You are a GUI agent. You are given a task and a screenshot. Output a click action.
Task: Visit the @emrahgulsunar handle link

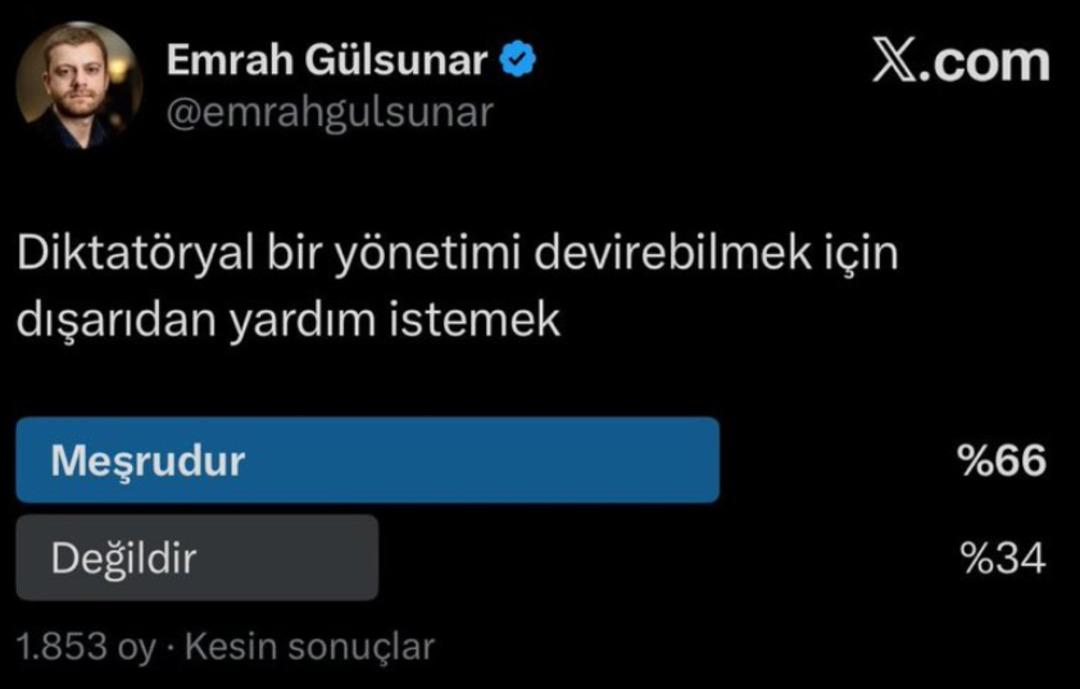[x=330, y=112]
